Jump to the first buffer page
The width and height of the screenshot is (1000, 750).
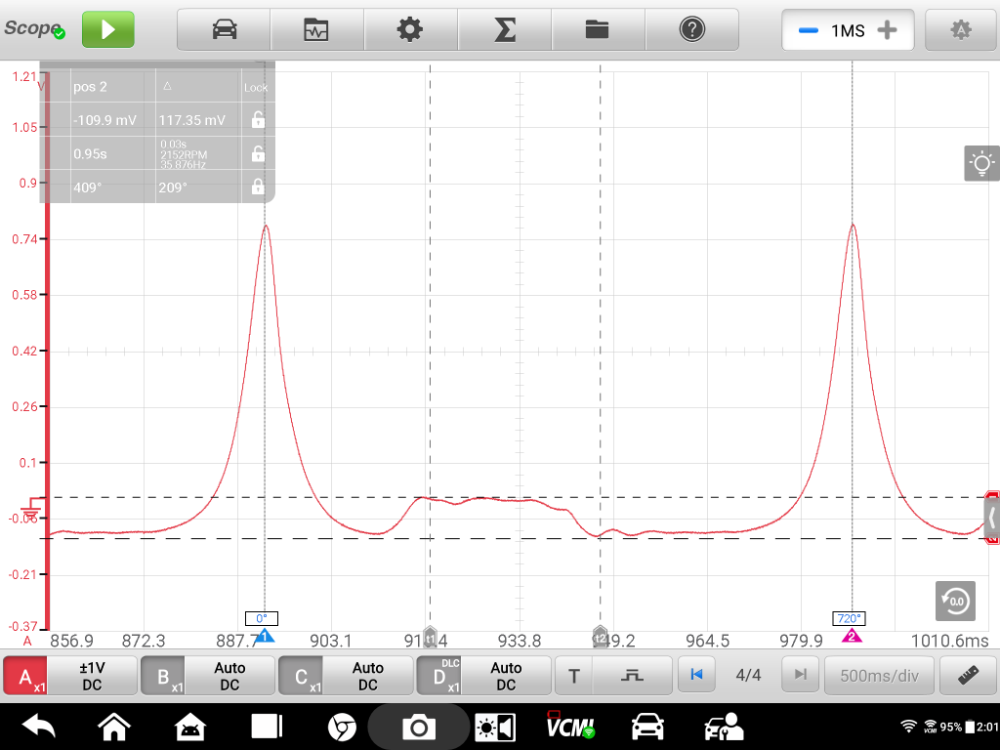click(x=696, y=675)
